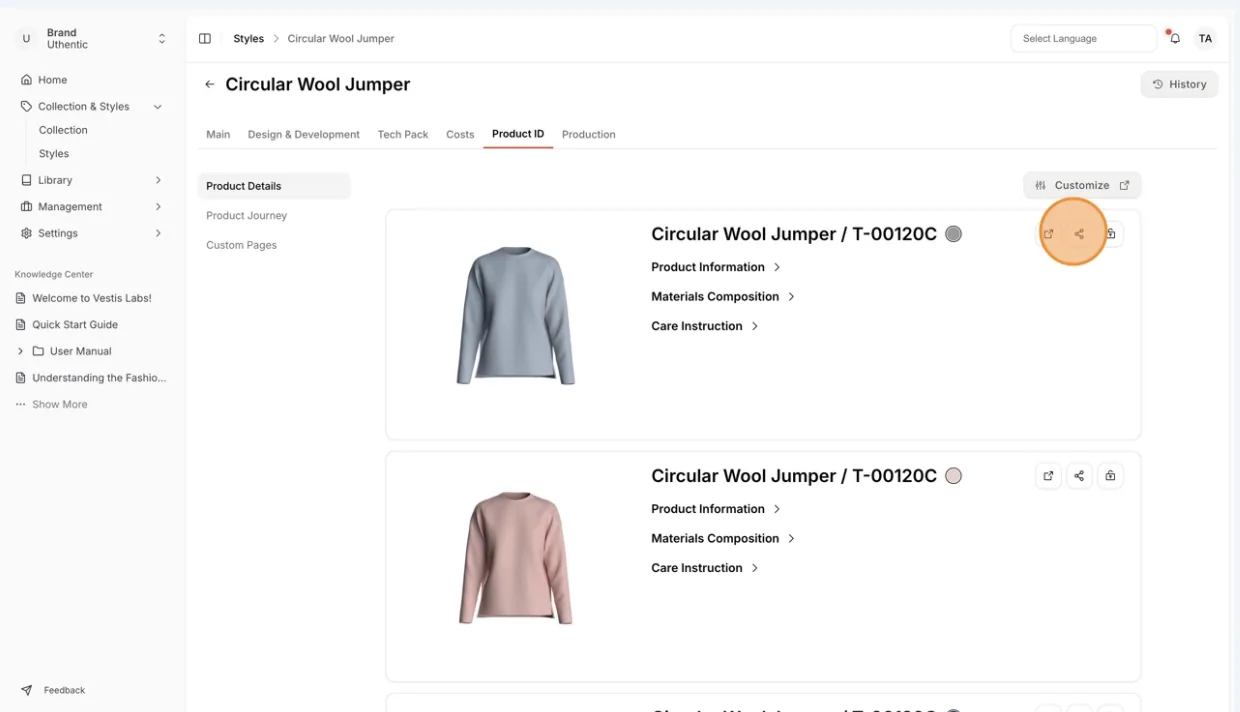
Task: Click the Feedback paper plane icon
Action: [x=26, y=690]
